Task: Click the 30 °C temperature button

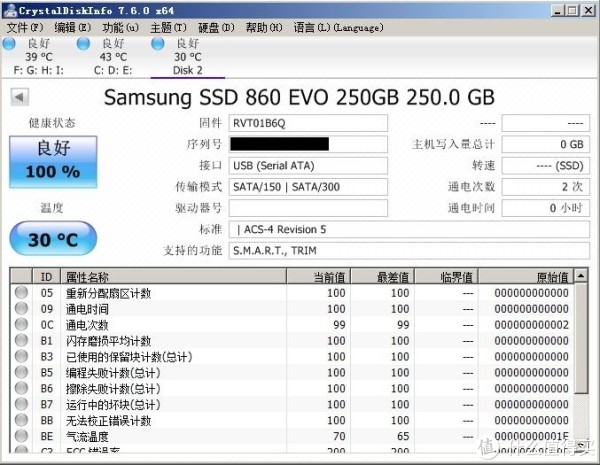Action: pos(53,238)
